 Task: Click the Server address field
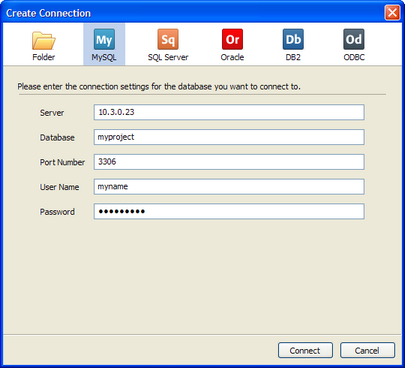pyautogui.click(x=229, y=112)
